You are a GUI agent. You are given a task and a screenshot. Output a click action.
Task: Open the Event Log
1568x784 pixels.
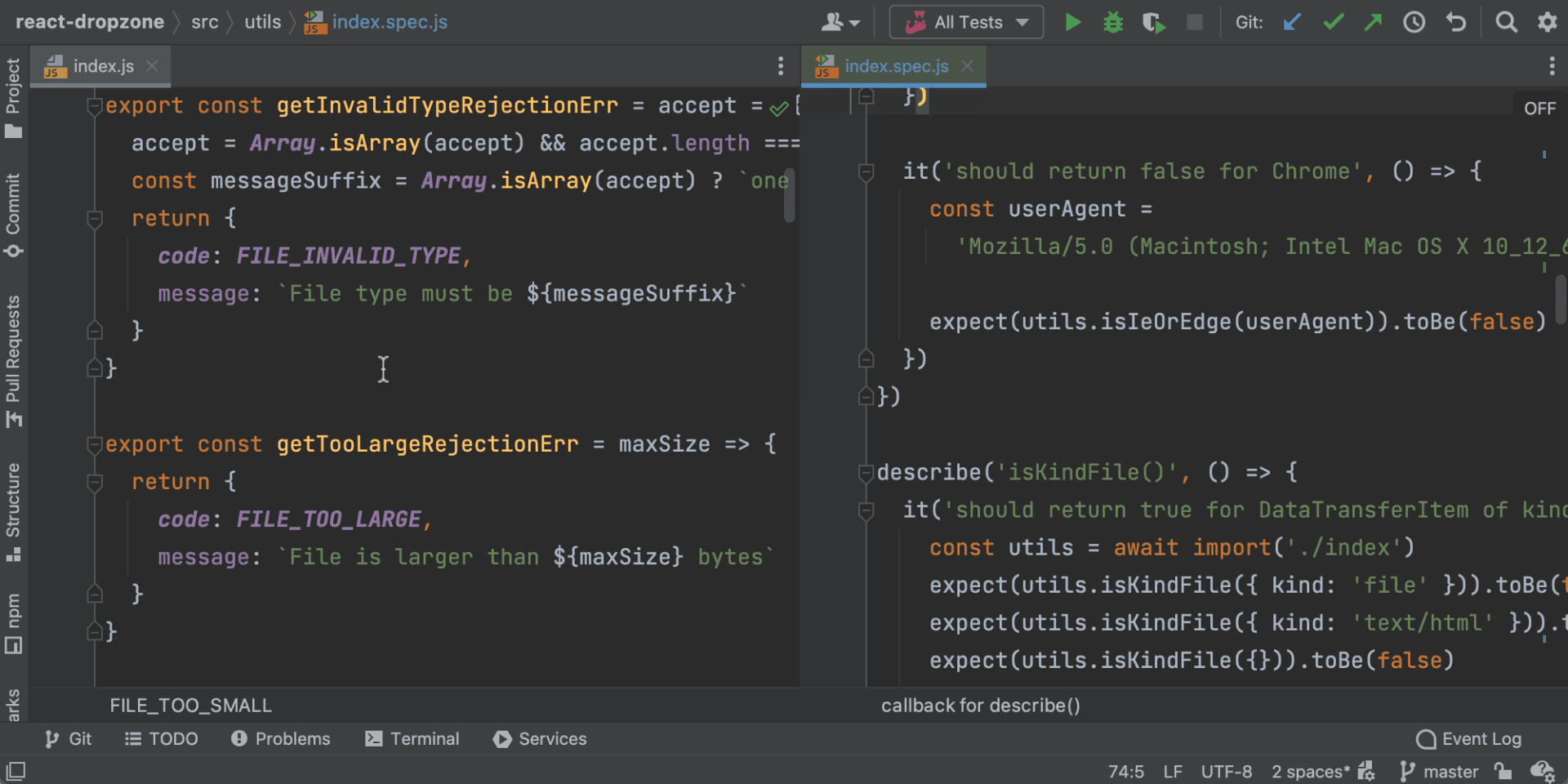(1468, 739)
